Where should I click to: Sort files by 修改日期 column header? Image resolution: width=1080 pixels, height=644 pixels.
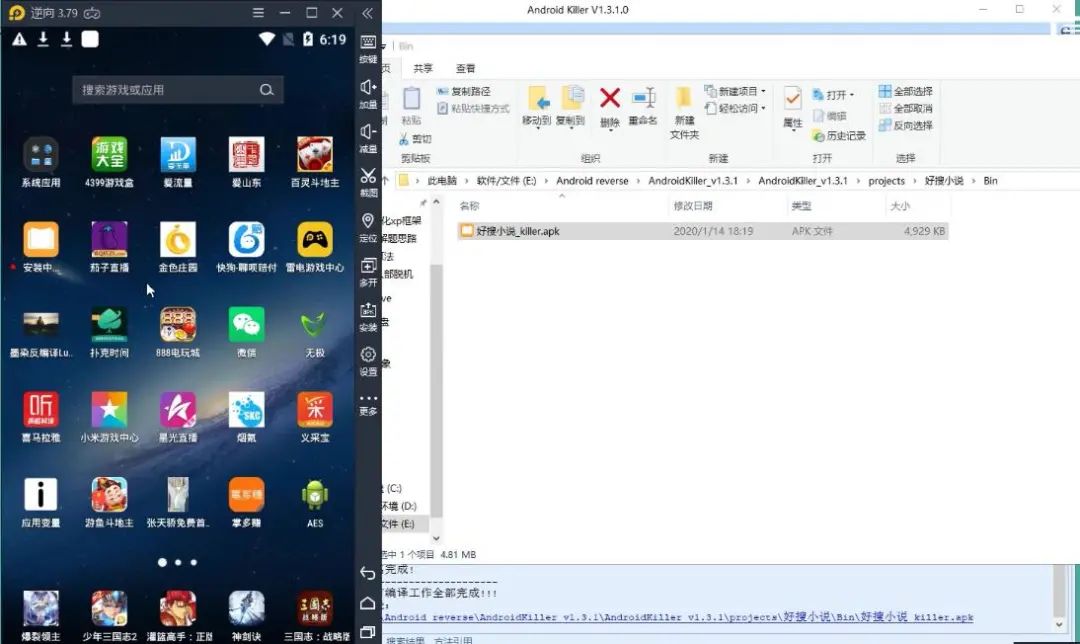(x=693, y=205)
